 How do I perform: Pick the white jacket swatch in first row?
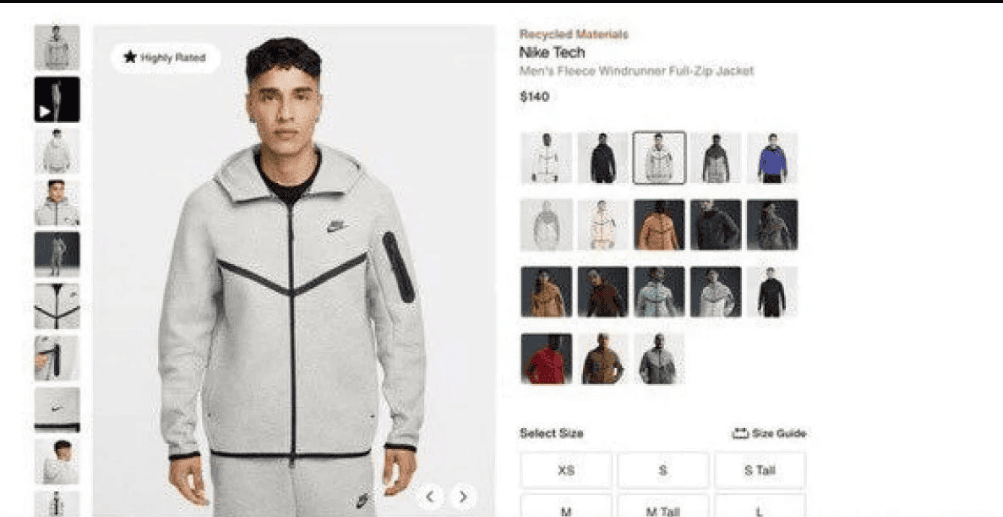click(x=546, y=158)
